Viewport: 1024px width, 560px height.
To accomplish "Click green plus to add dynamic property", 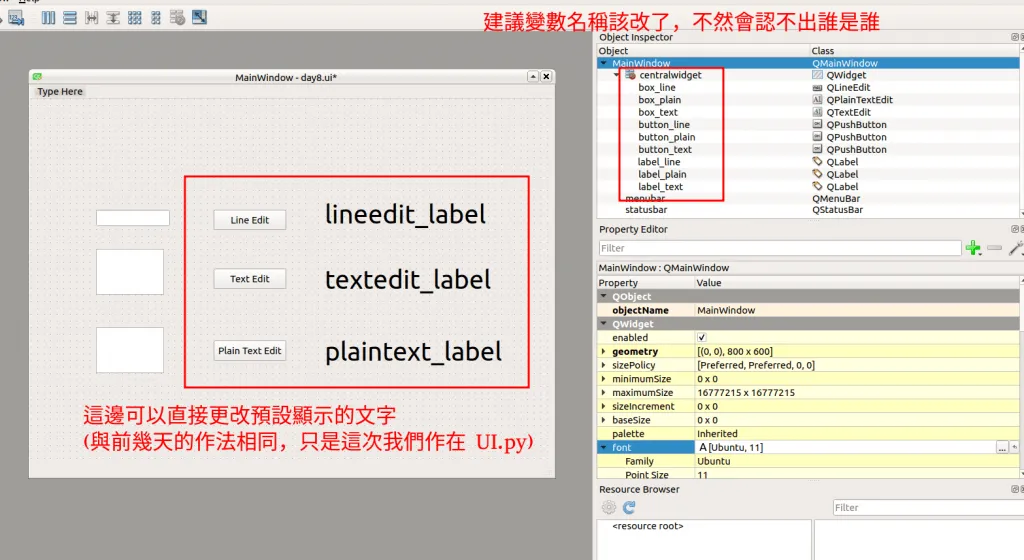I will point(973,248).
